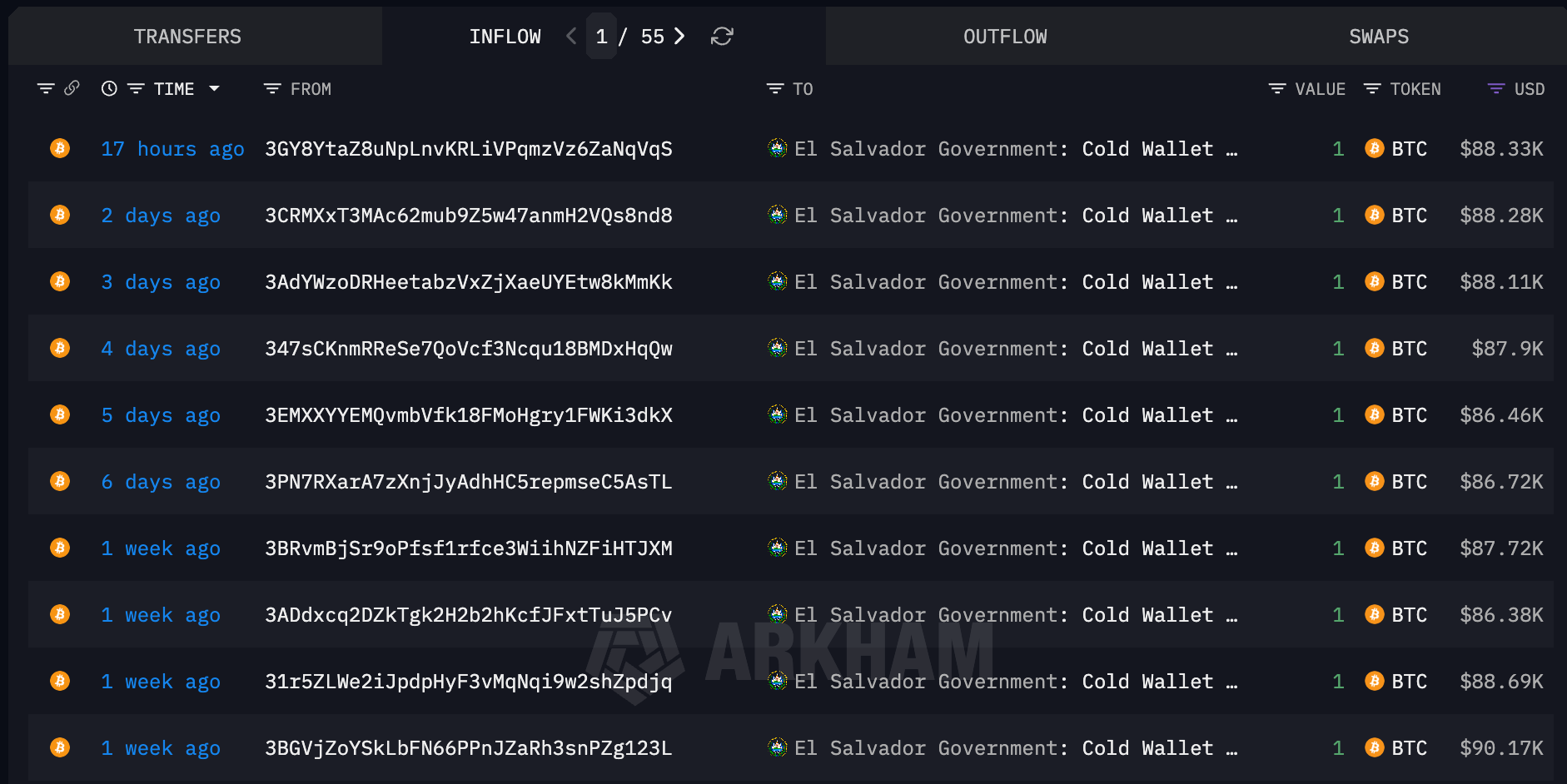
Task: Click Bitcoin chain icon in 4 days ago row
Action: click(60, 348)
